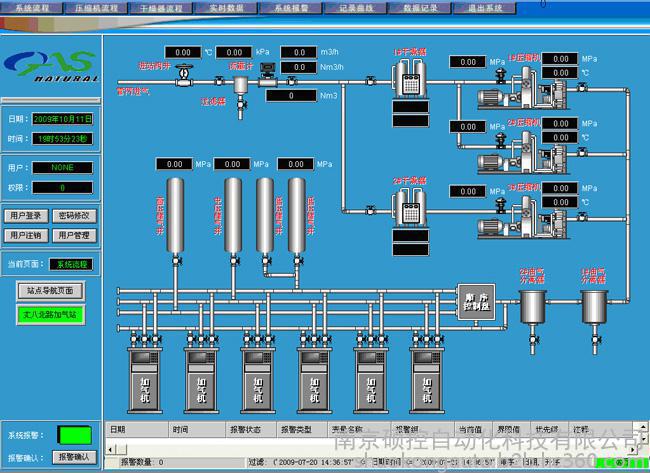
Task: Select the 高压储气井 storage cylinder
Action: (x=175, y=216)
